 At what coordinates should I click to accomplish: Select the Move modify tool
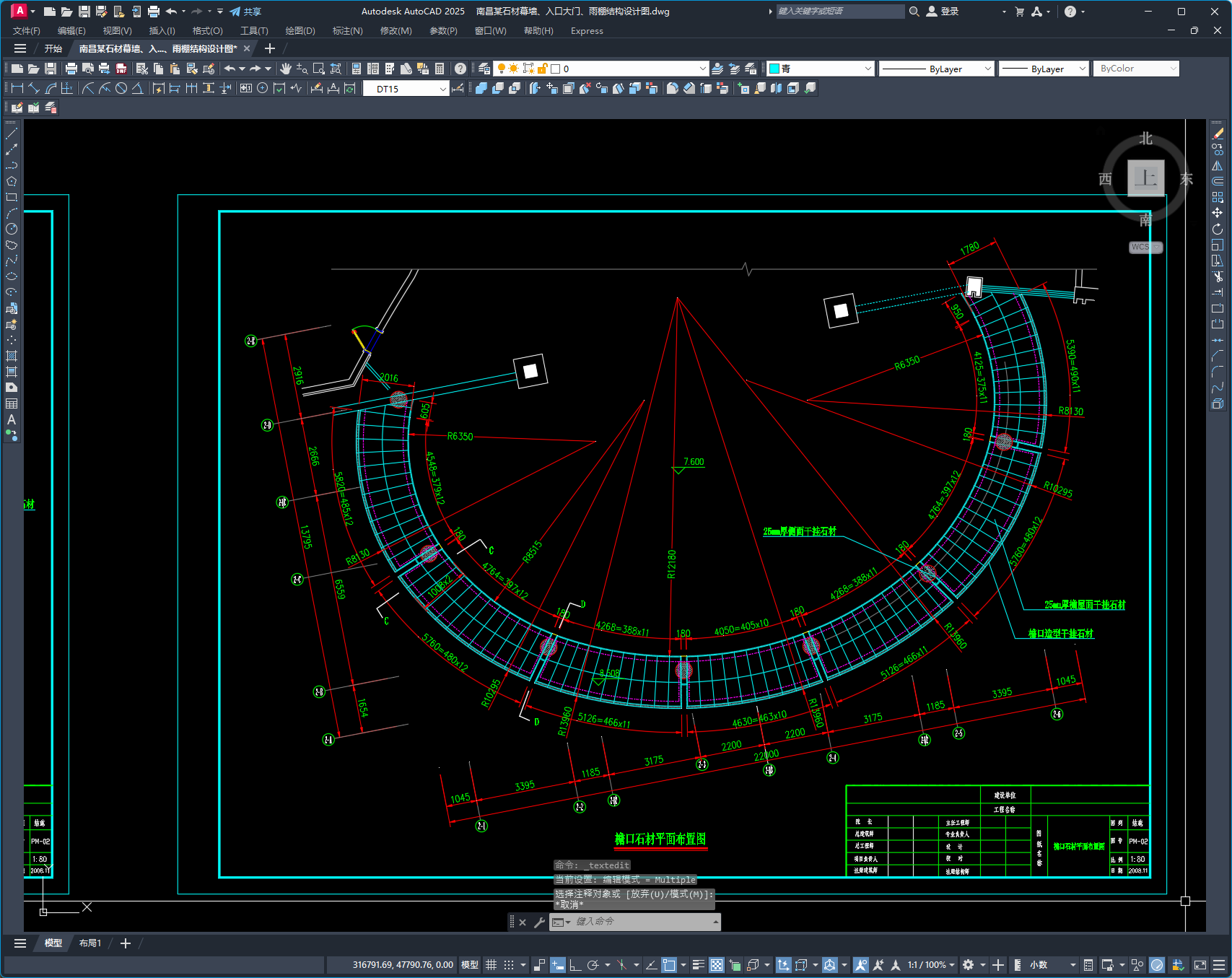pyautogui.click(x=1218, y=213)
